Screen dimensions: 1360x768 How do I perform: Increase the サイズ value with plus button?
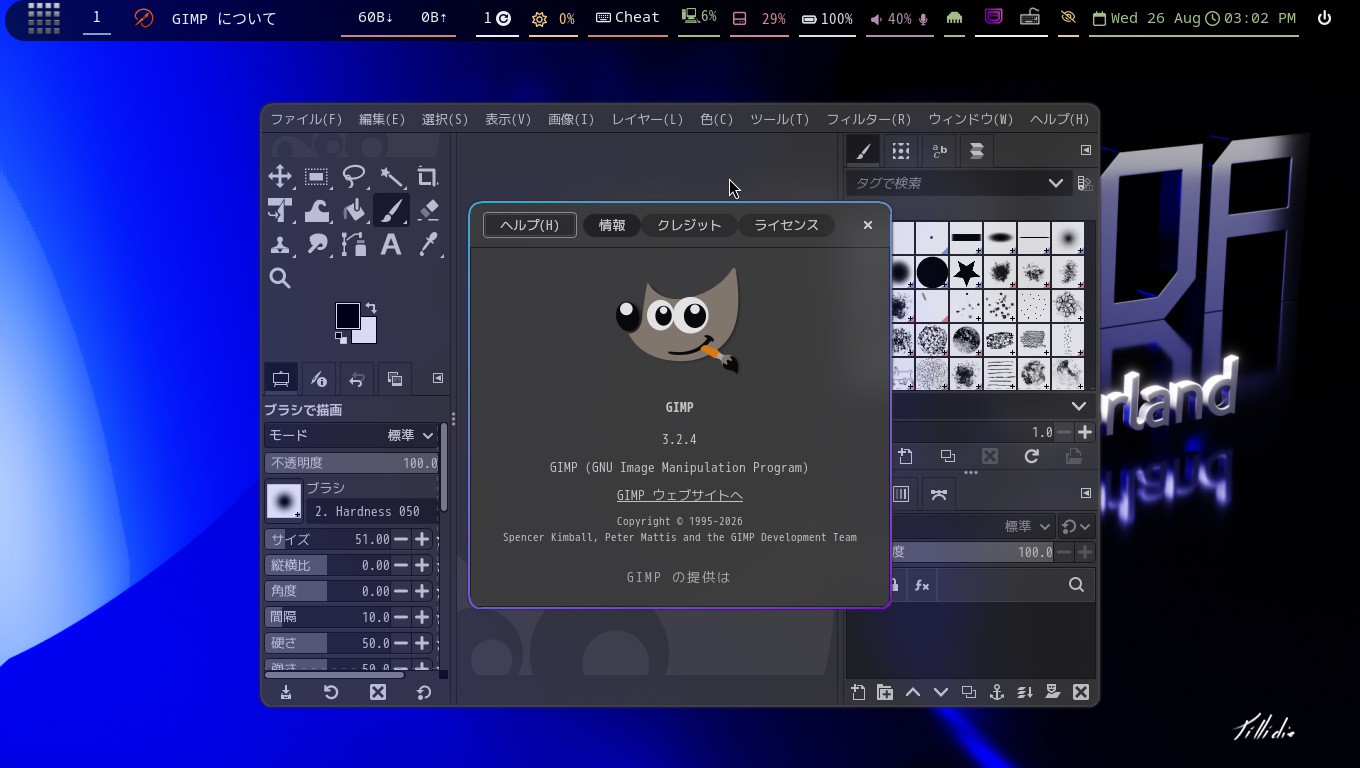click(x=422, y=539)
